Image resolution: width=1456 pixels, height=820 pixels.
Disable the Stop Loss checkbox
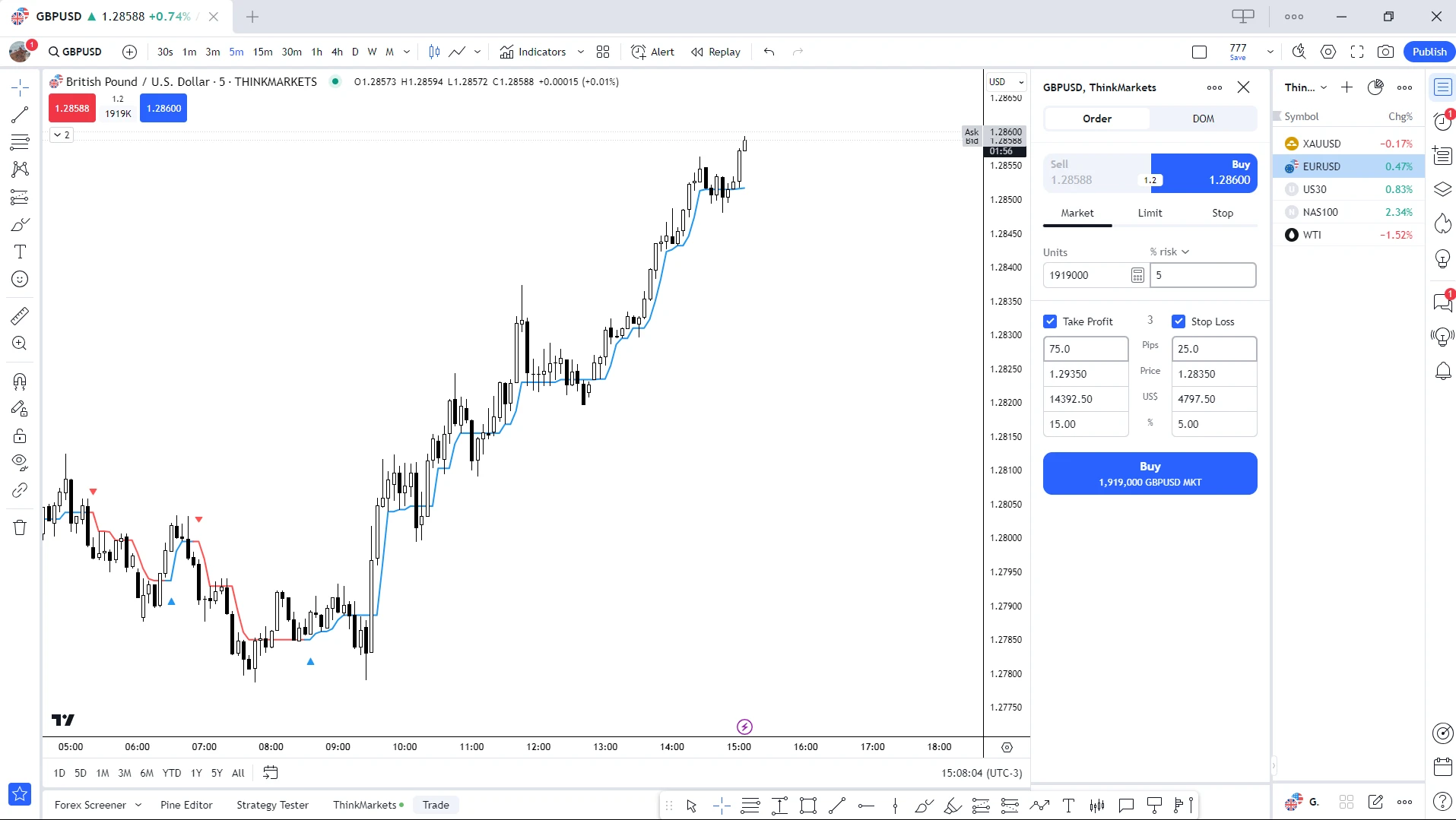pos(1179,321)
